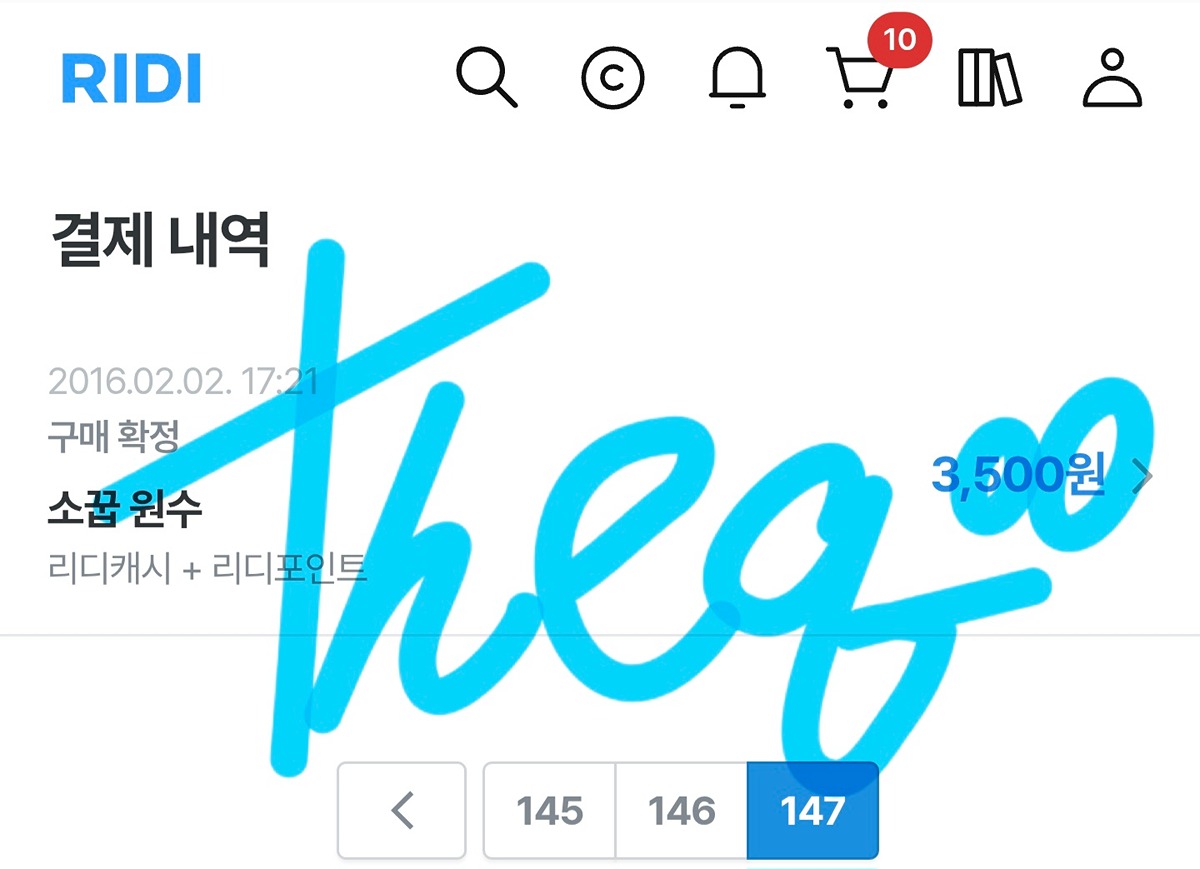1200x869 pixels.
Task: Click the 3,500원 price amount
Action: coord(1018,476)
